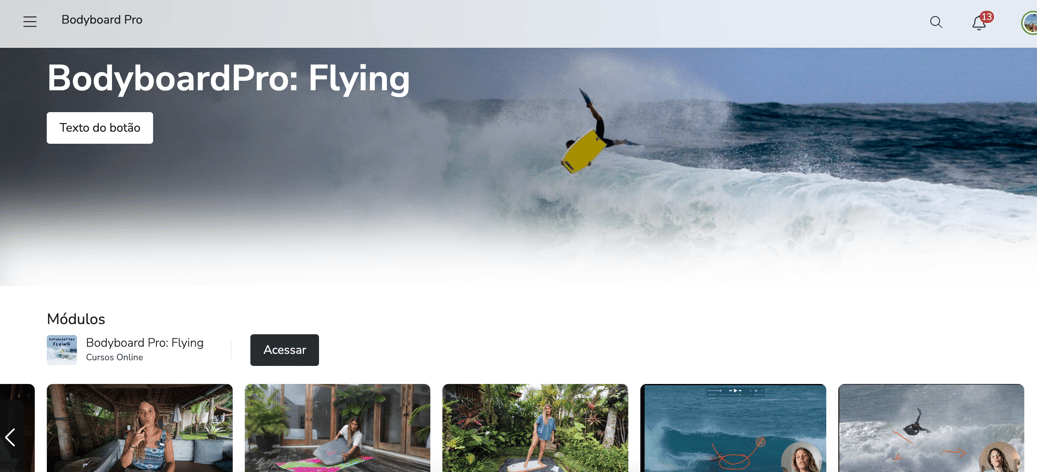Click the Bodyboard Pro header title
1037x472 pixels.
click(x=102, y=20)
